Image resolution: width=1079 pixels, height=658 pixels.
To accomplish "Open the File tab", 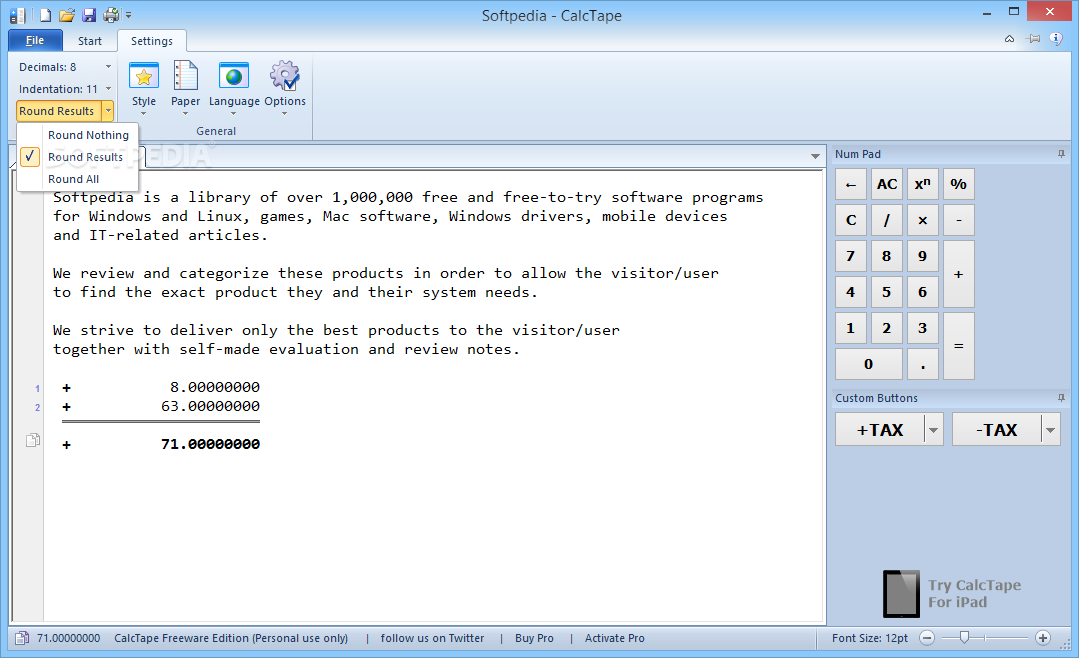I will [35, 41].
